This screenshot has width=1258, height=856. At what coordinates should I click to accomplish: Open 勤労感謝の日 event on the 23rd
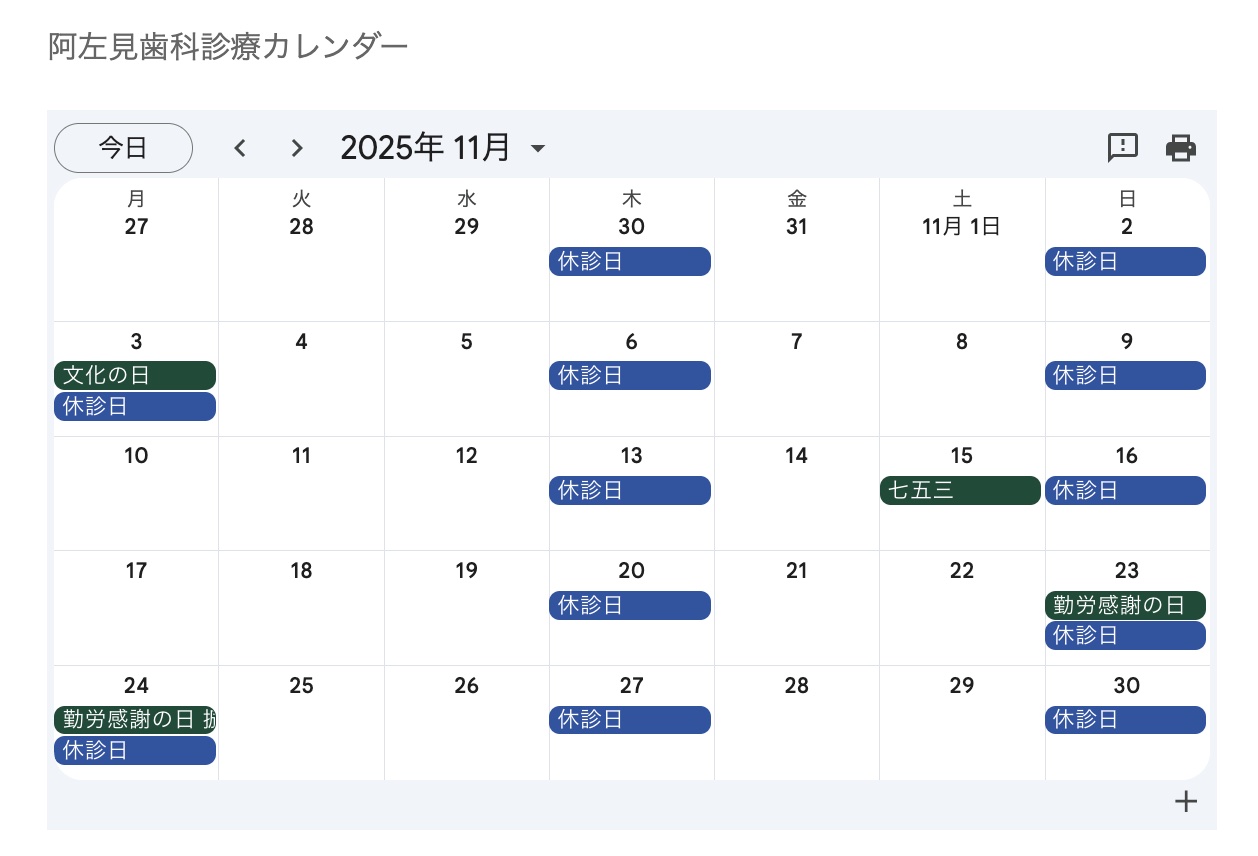click(1125, 605)
